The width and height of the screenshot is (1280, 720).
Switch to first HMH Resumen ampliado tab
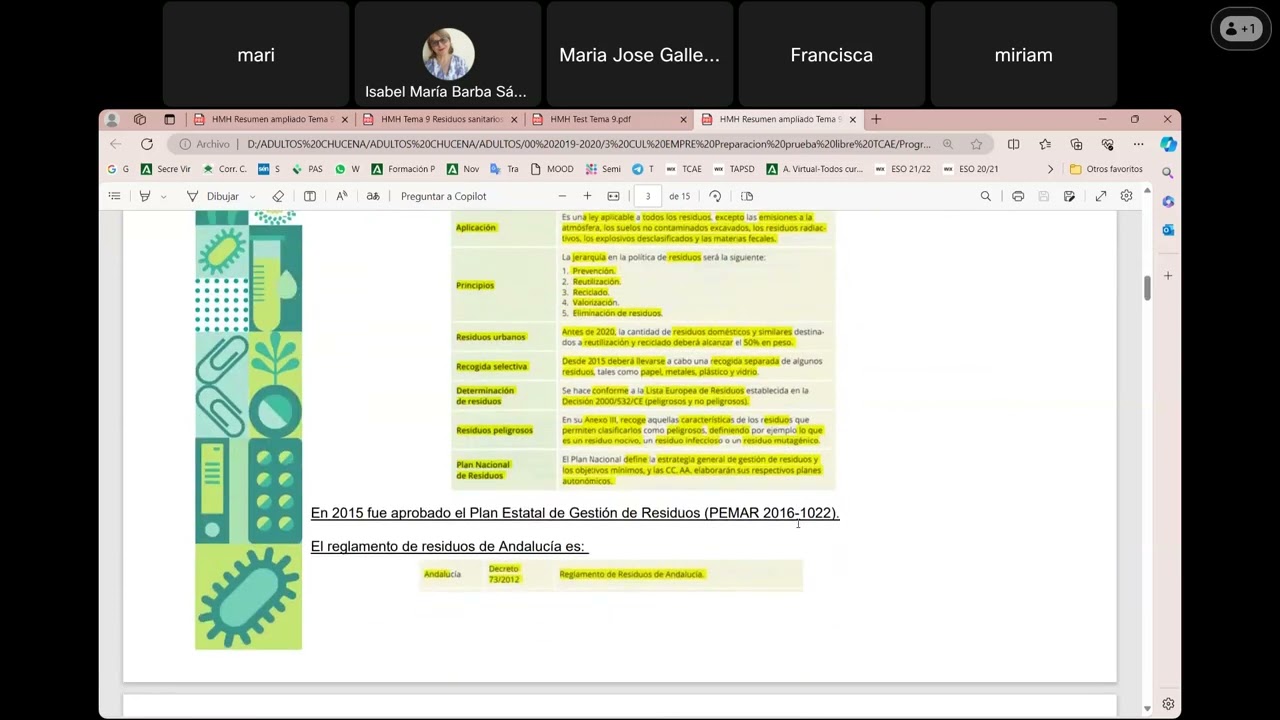(x=271, y=119)
